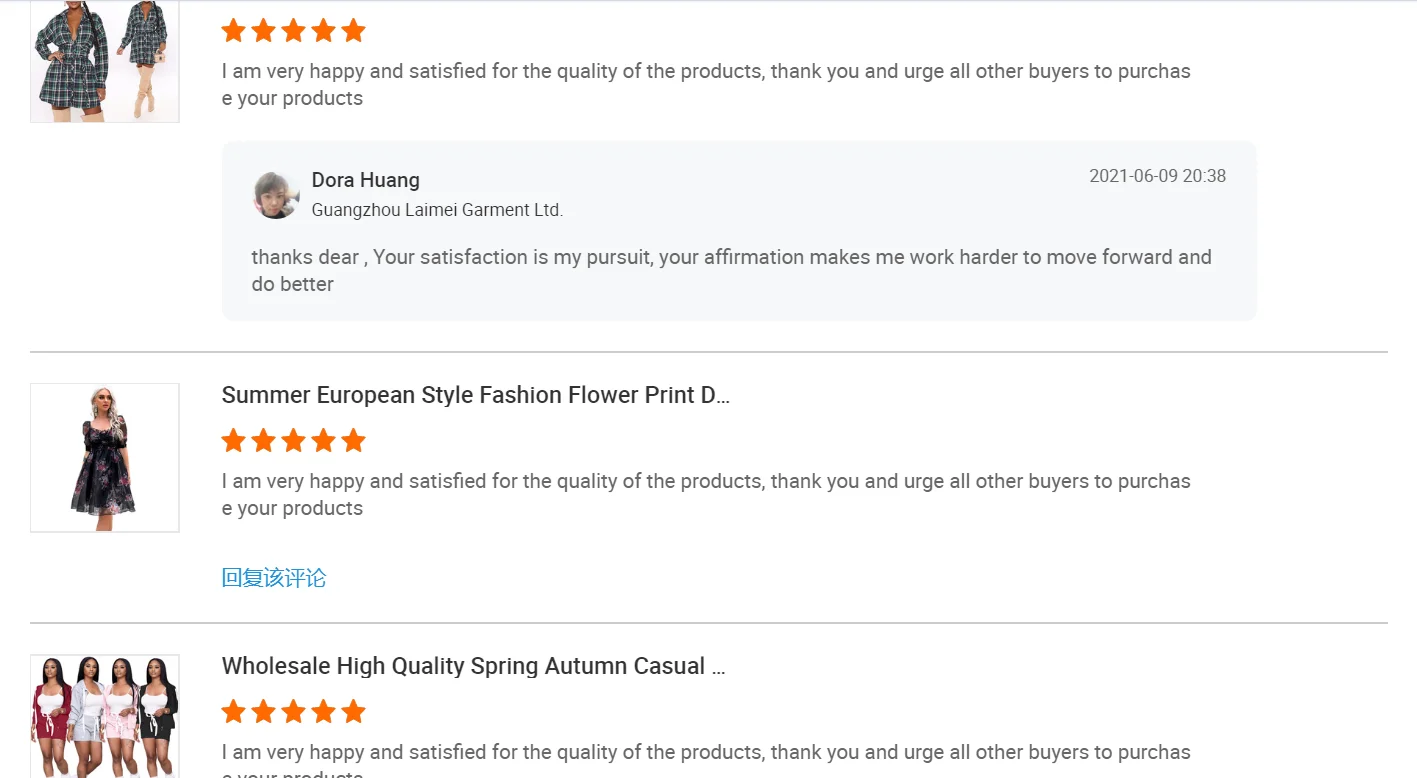Click the 回复该评论 reply link
Viewport: 1417px width, 778px height.
[274, 578]
